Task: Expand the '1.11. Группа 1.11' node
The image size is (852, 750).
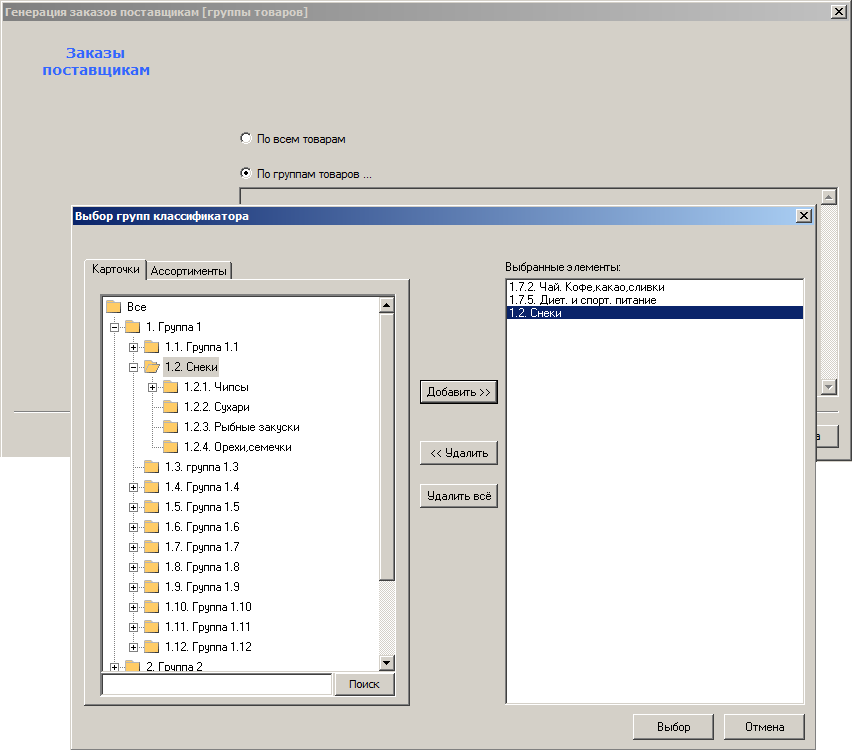Action: click(133, 627)
